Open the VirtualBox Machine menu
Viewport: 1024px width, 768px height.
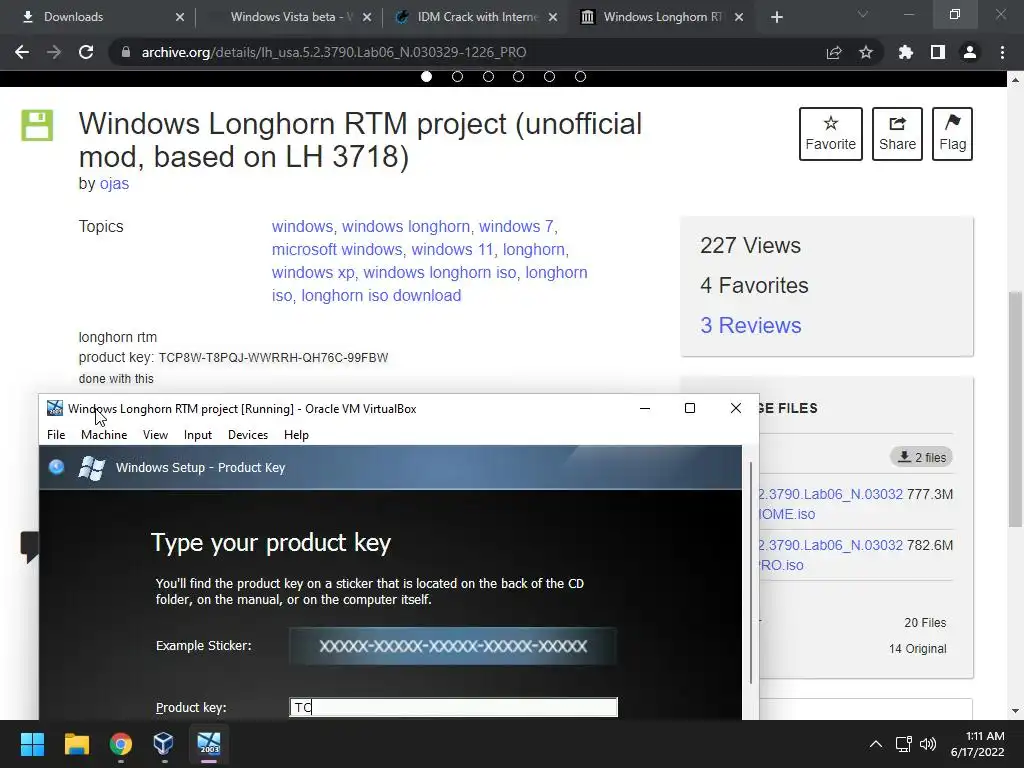pos(104,435)
